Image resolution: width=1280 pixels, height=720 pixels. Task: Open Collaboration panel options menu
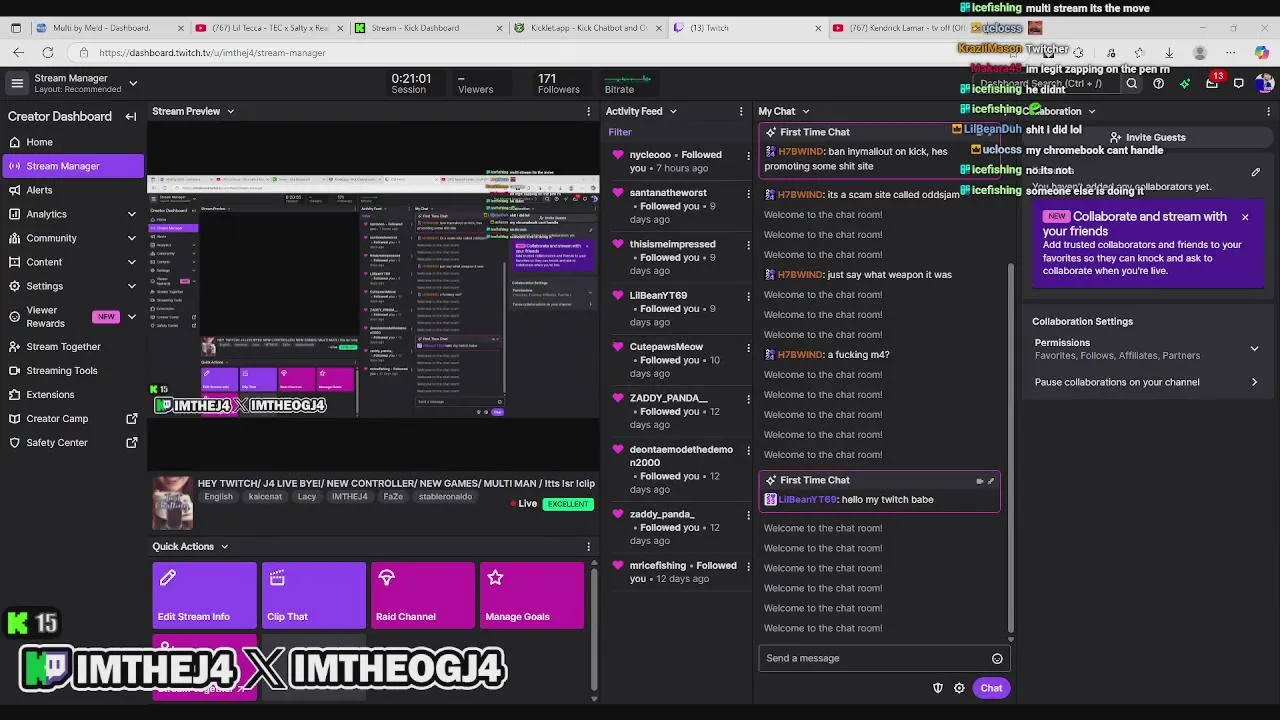1268,111
